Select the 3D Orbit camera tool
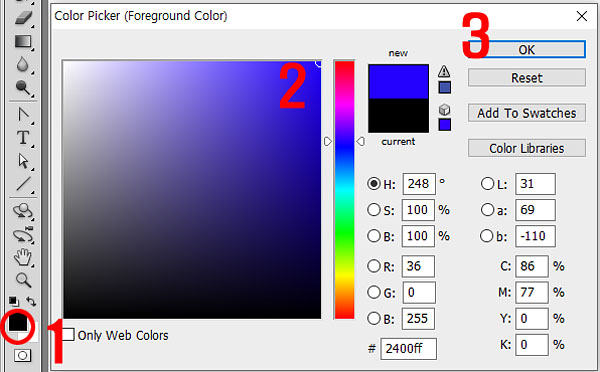Viewport: 600px width, 372px height. tap(23, 235)
